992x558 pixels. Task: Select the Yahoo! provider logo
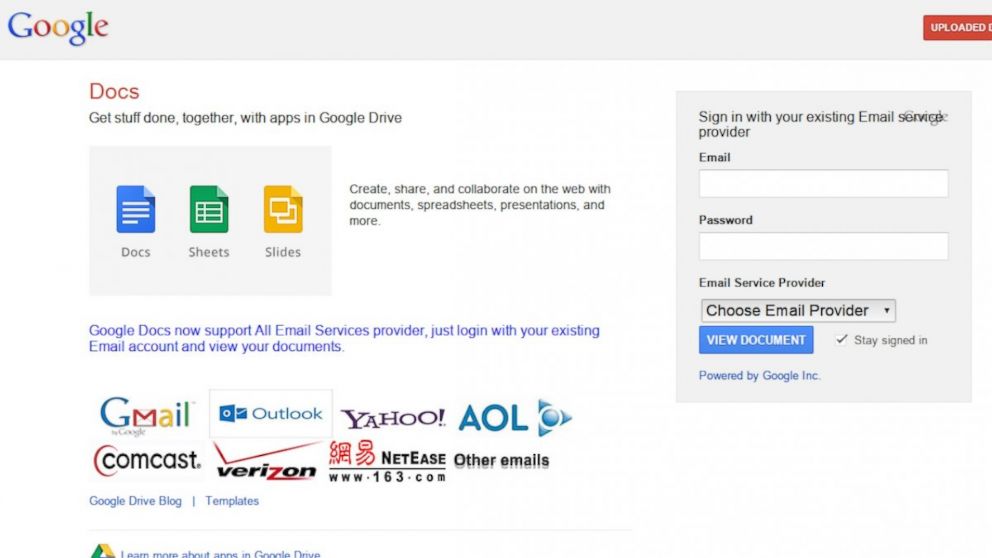[x=394, y=418]
